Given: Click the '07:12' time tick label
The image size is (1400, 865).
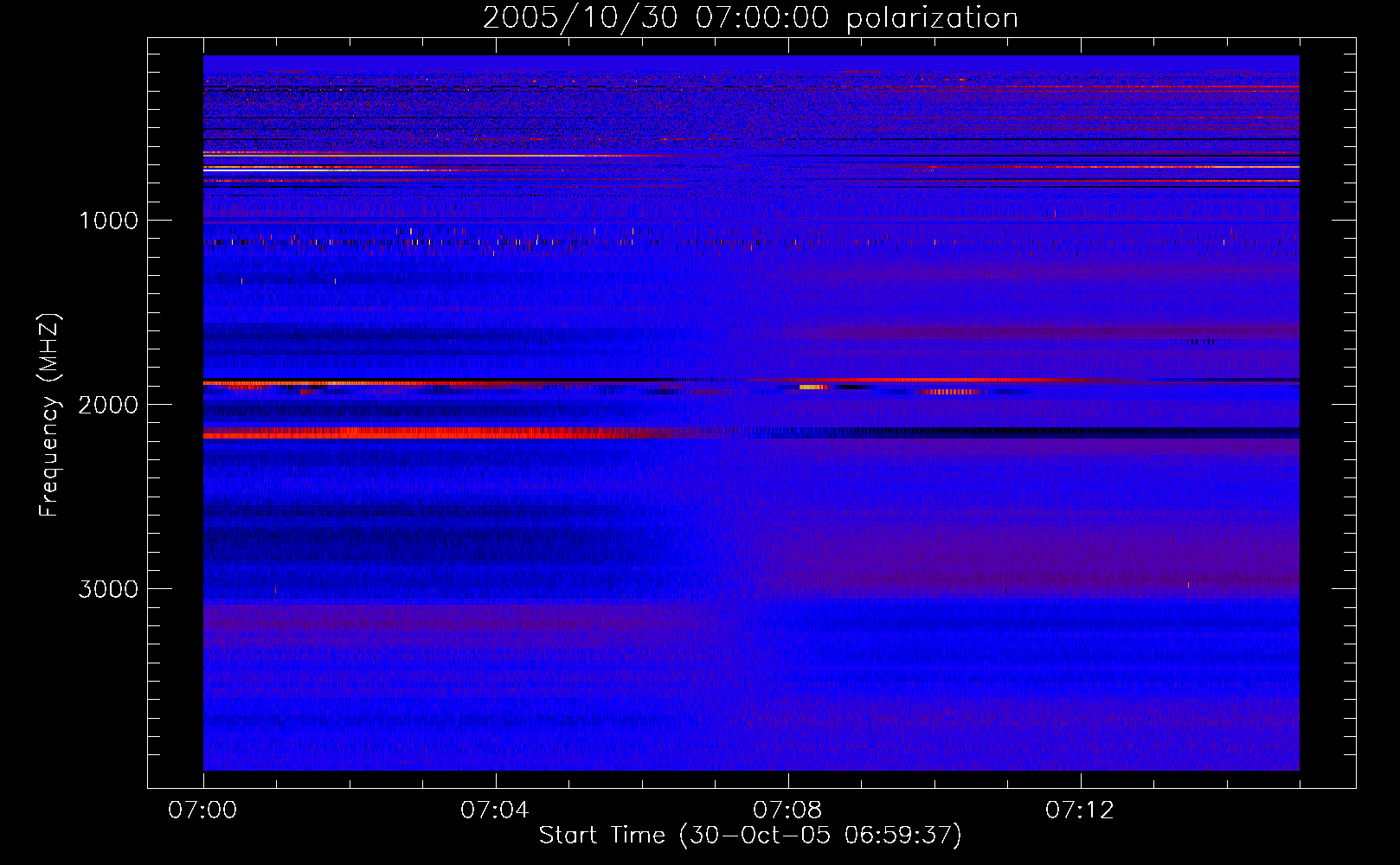Looking at the screenshot, I should pyautogui.click(x=1080, y=811).
